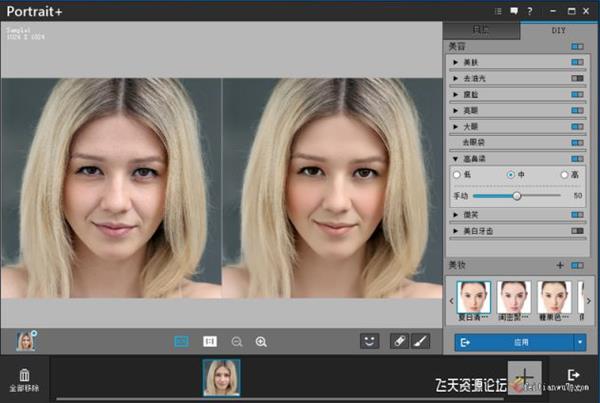Select the 中 radio option

(510, 175)
